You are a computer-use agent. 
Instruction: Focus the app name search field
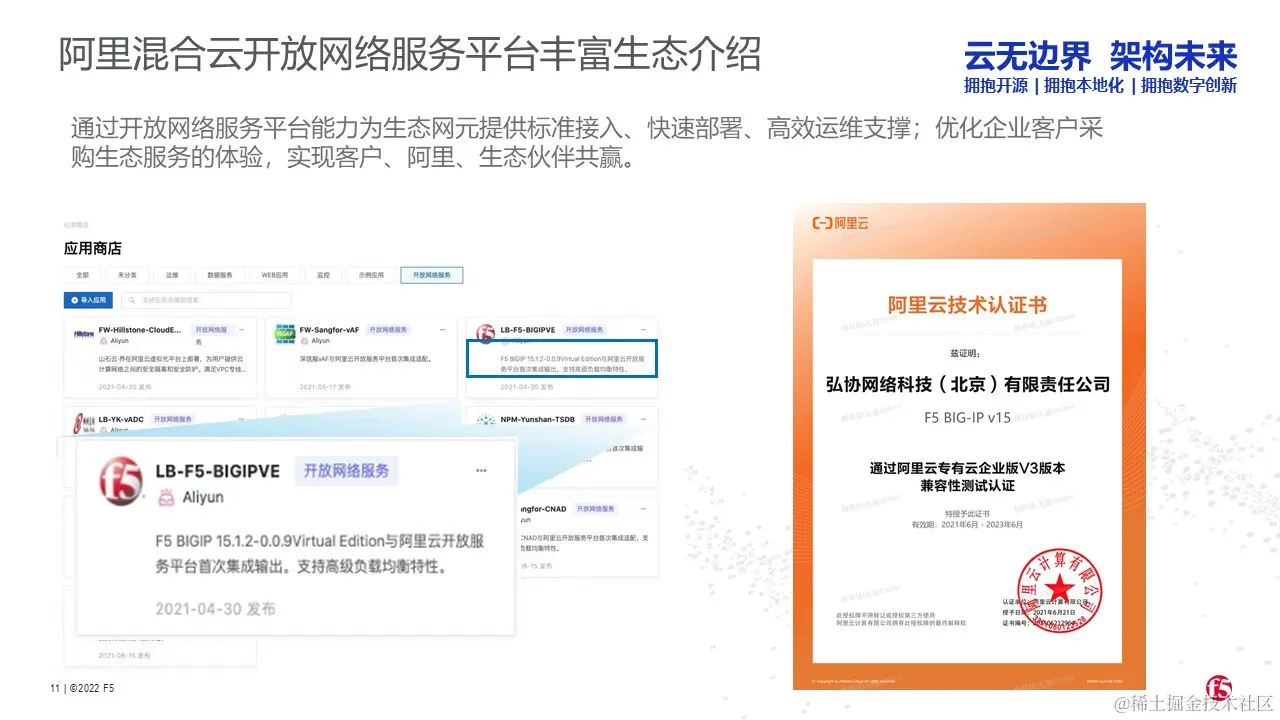pos(206,300)
